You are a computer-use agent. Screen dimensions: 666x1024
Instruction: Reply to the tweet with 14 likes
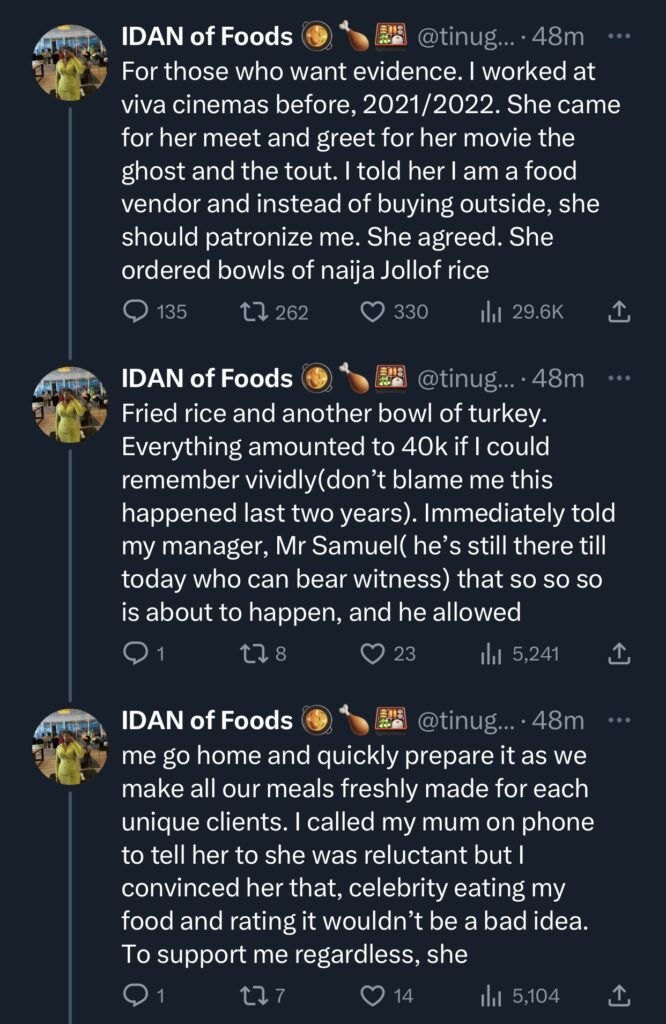[x=135, y=995]
